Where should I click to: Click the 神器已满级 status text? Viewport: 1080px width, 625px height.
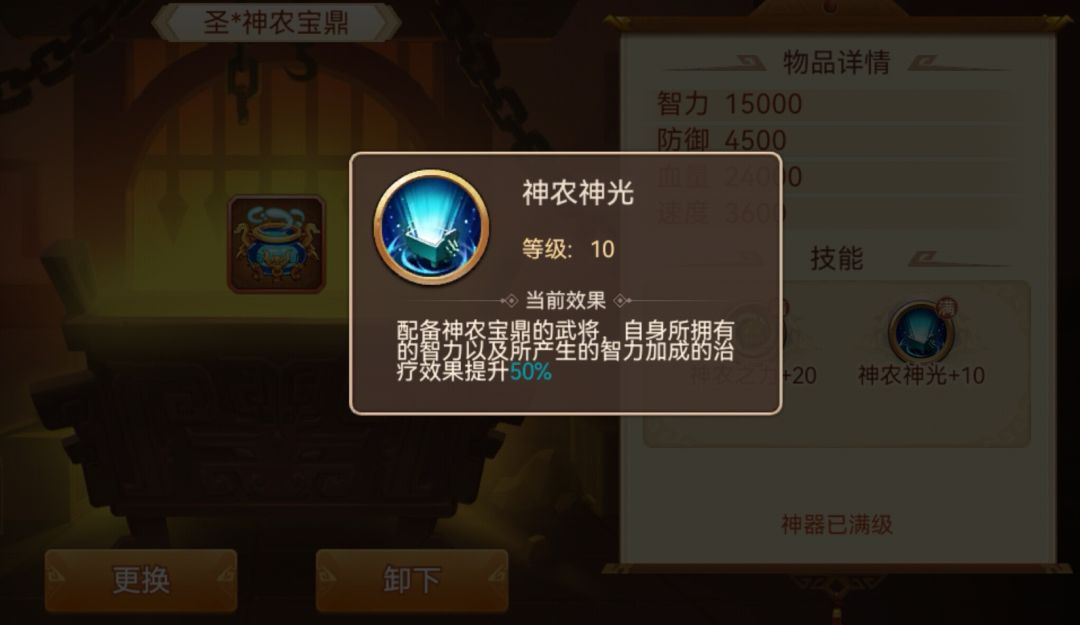pos(837,525)
